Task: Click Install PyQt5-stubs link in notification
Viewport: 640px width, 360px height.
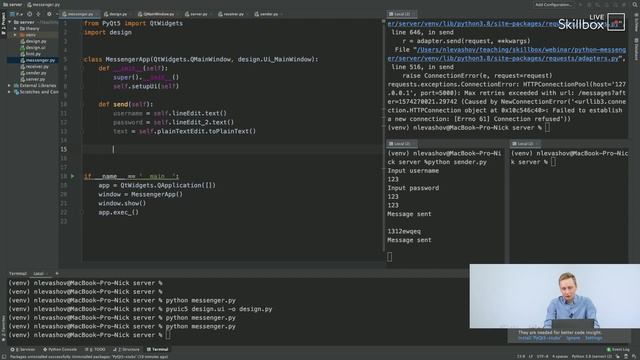Action: coord(539,338)
